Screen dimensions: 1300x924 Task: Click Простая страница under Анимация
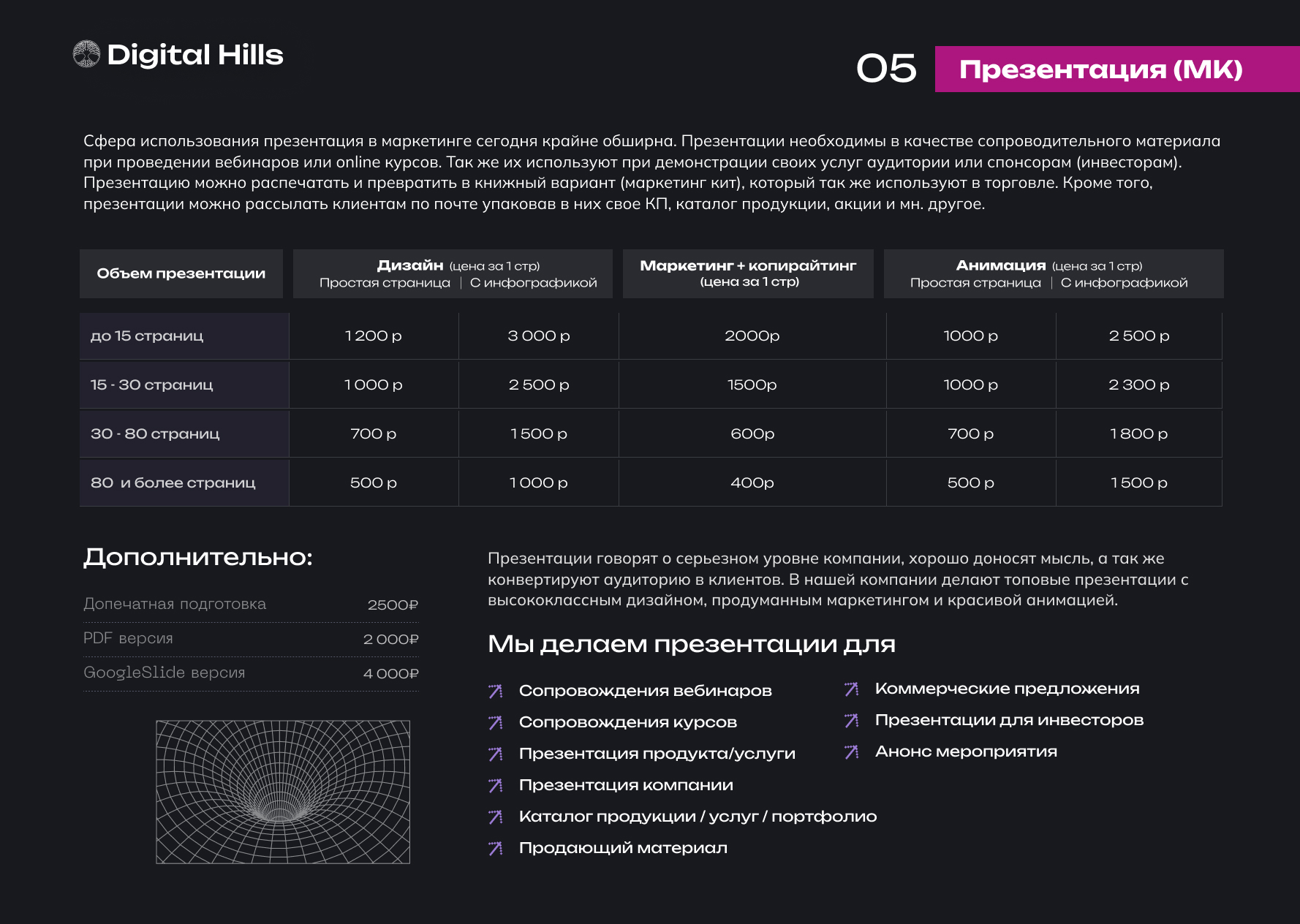(975, 283)
